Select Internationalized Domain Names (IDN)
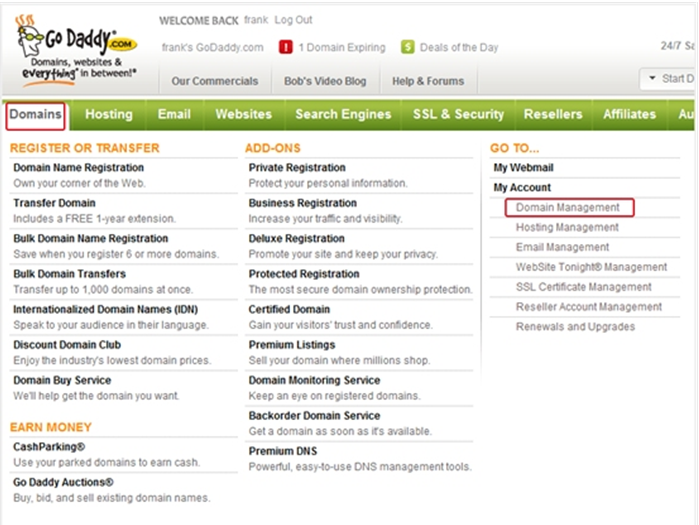Image resolution: width=699 pixels, height=525 pixels. [106, 309]
